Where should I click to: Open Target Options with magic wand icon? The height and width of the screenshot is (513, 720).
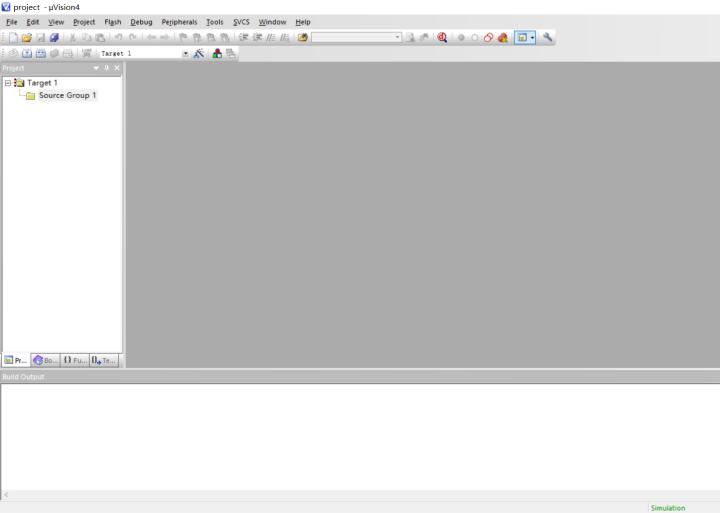pos(198,53)
